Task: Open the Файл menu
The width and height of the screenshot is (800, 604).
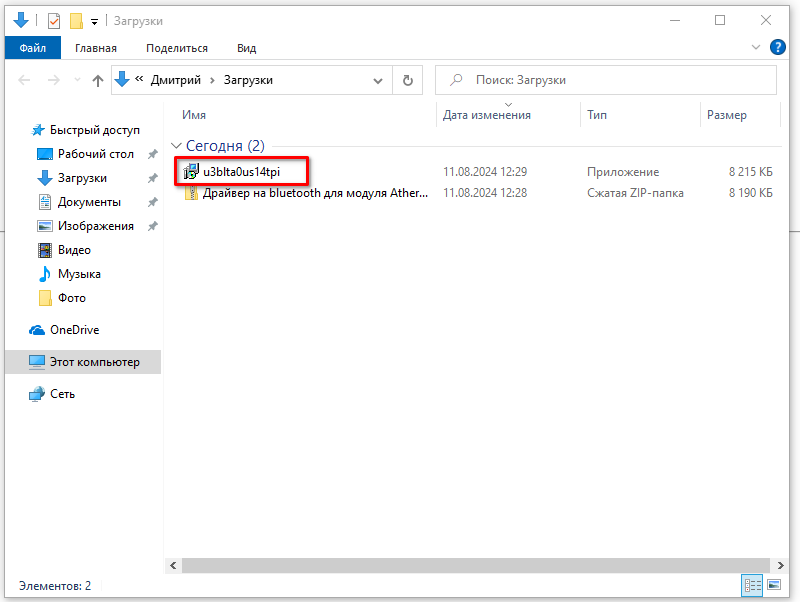Action: click(32, 48)
